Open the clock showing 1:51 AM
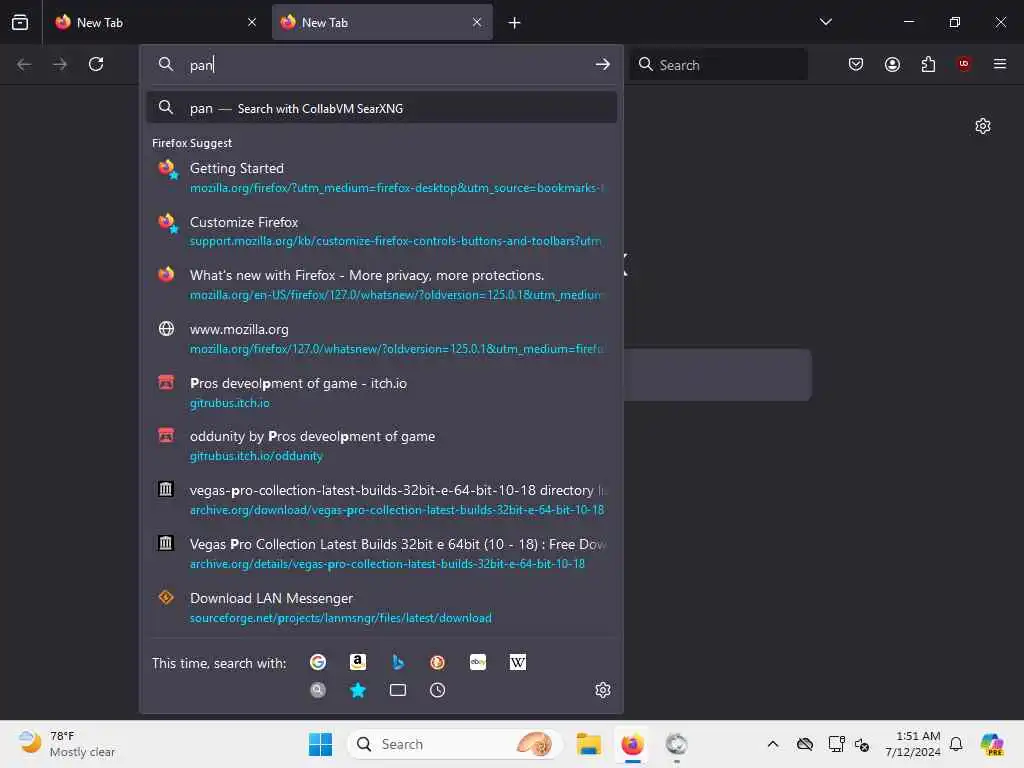This screenshot has width=1024, height=768. pyautogui.click(x=912, y=744)
